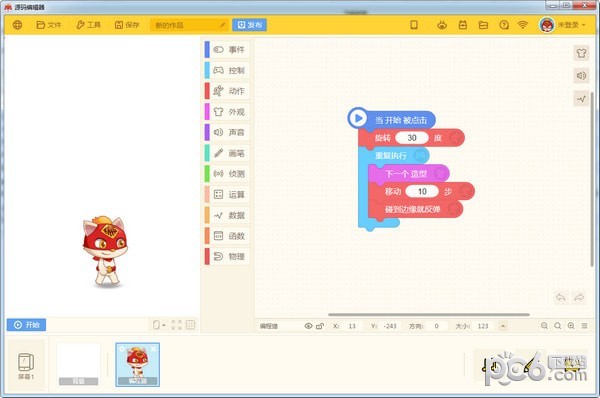Image resolution: width=600 pixels, height=398 pixels.
Task: Toggle the stage grid icon
Action: 190,325
